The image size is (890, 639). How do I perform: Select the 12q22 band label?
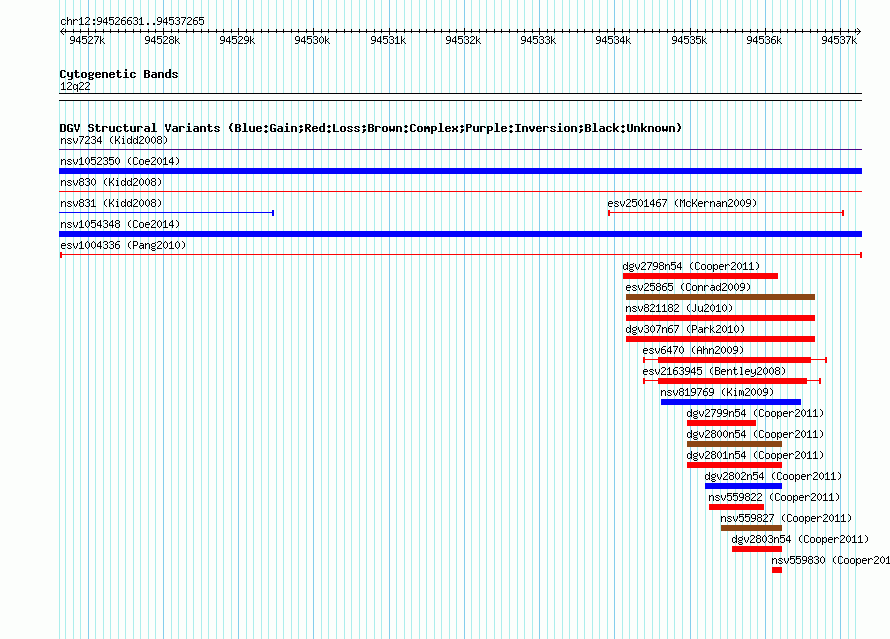[x=75, y=86]
